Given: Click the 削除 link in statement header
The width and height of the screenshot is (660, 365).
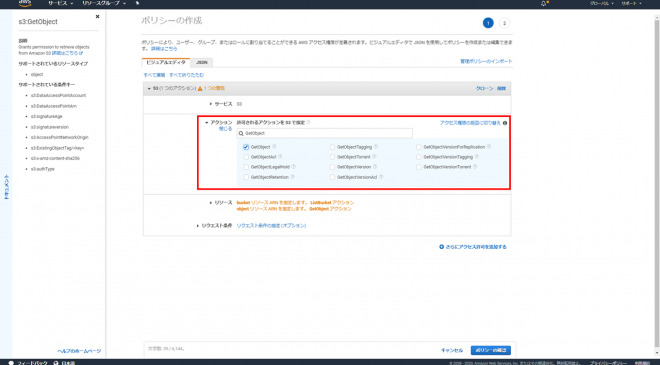Looking at the screenshot, I should click(501, 88).
